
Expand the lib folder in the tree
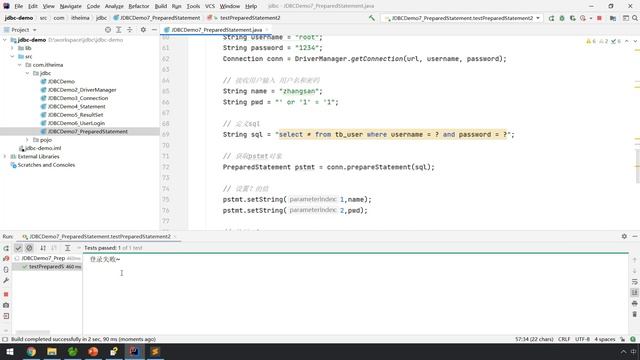(x=12, y=48)
